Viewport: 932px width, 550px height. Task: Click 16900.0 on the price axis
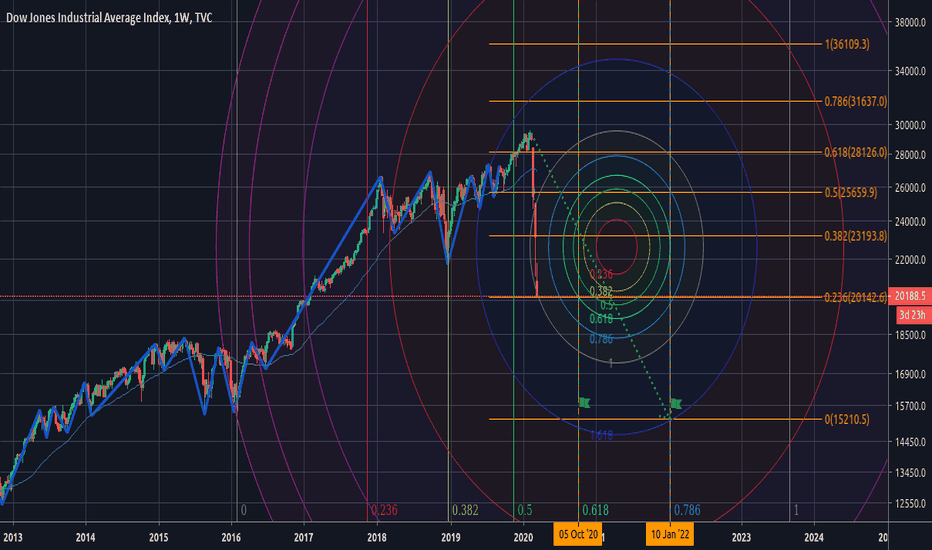(x=910, y=374)
